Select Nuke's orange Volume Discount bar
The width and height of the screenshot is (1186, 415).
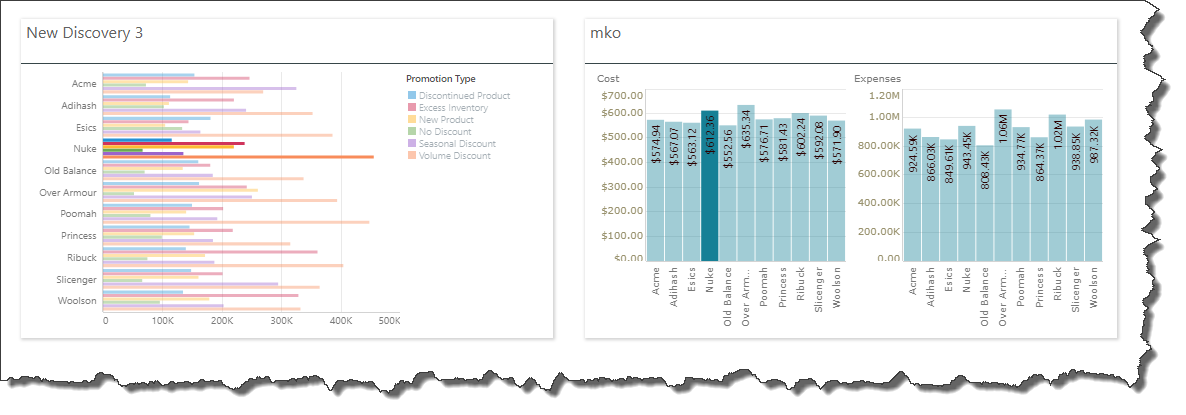[x=238, y=157]
